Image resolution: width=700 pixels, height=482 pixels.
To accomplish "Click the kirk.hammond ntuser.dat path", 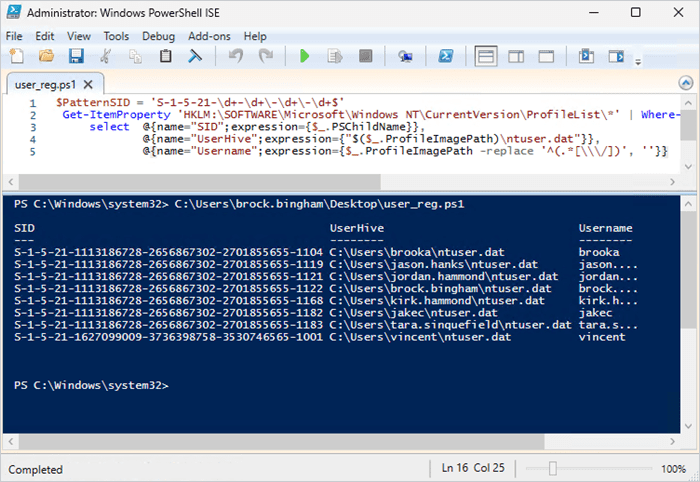I will [x=437, y=300].
